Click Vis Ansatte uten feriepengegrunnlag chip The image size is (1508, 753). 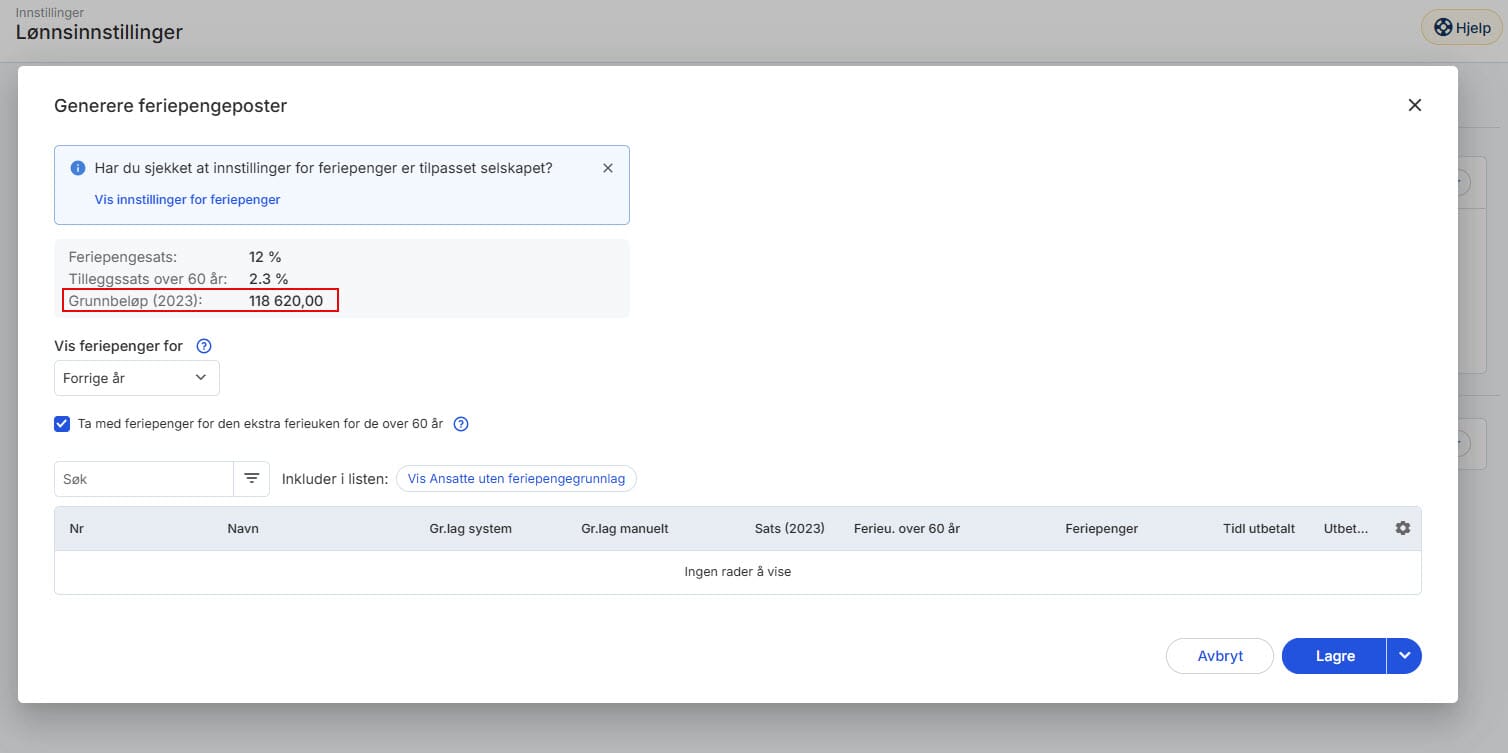516,479
